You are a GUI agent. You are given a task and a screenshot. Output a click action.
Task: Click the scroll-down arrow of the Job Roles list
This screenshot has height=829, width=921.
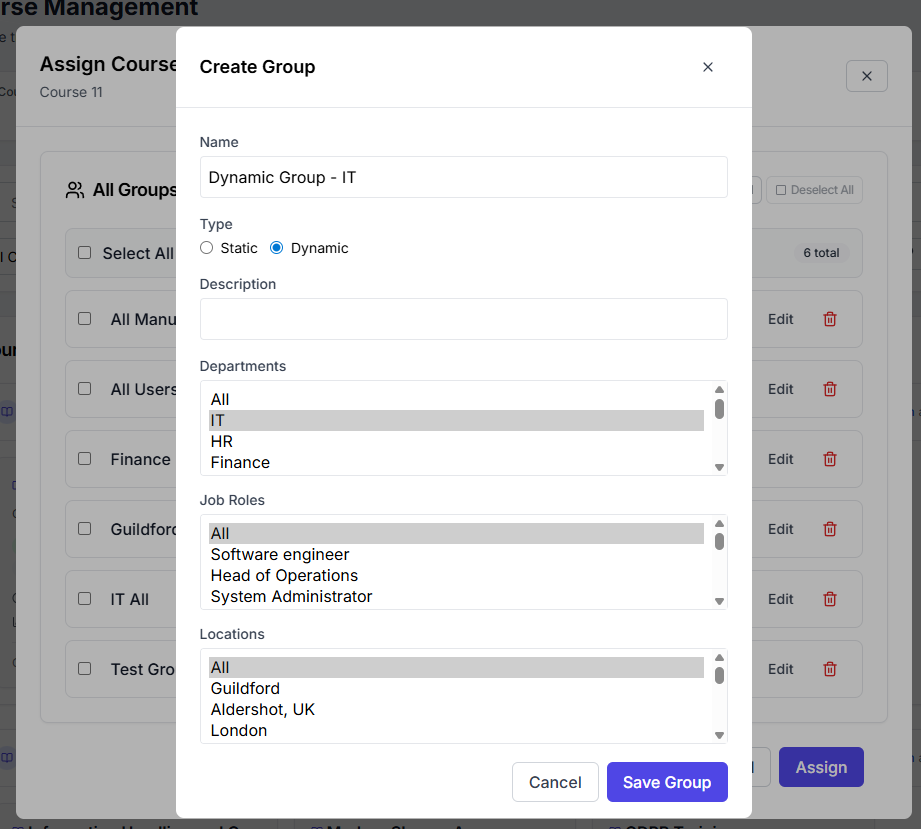[719, 599]
